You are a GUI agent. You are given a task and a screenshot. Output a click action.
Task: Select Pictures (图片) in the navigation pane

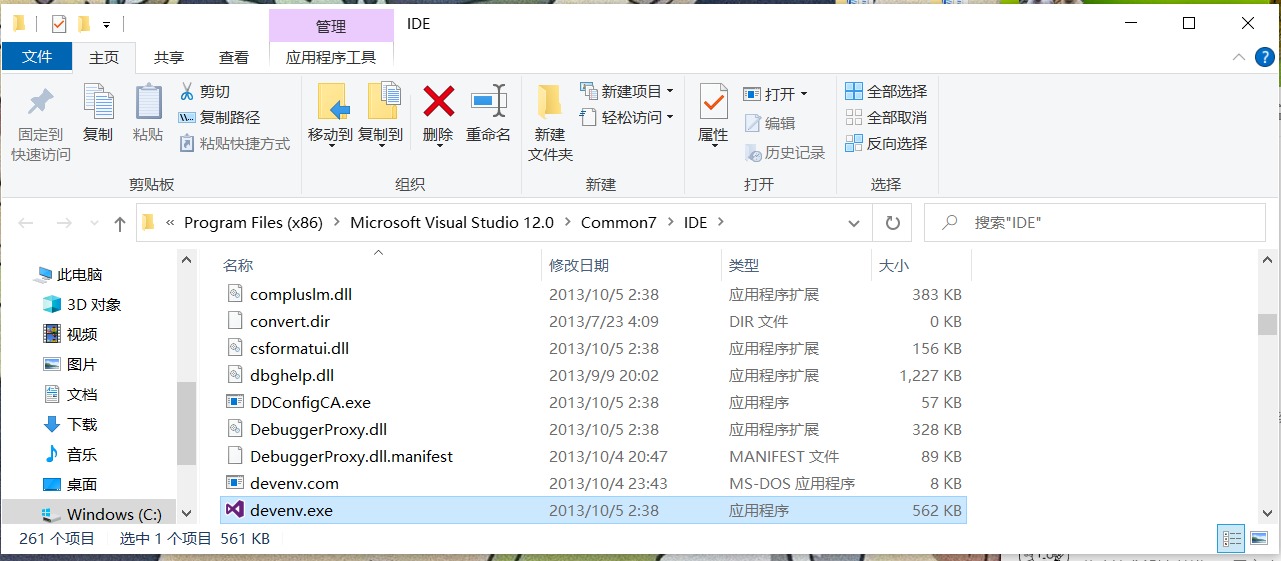click(x=70, y=364)
